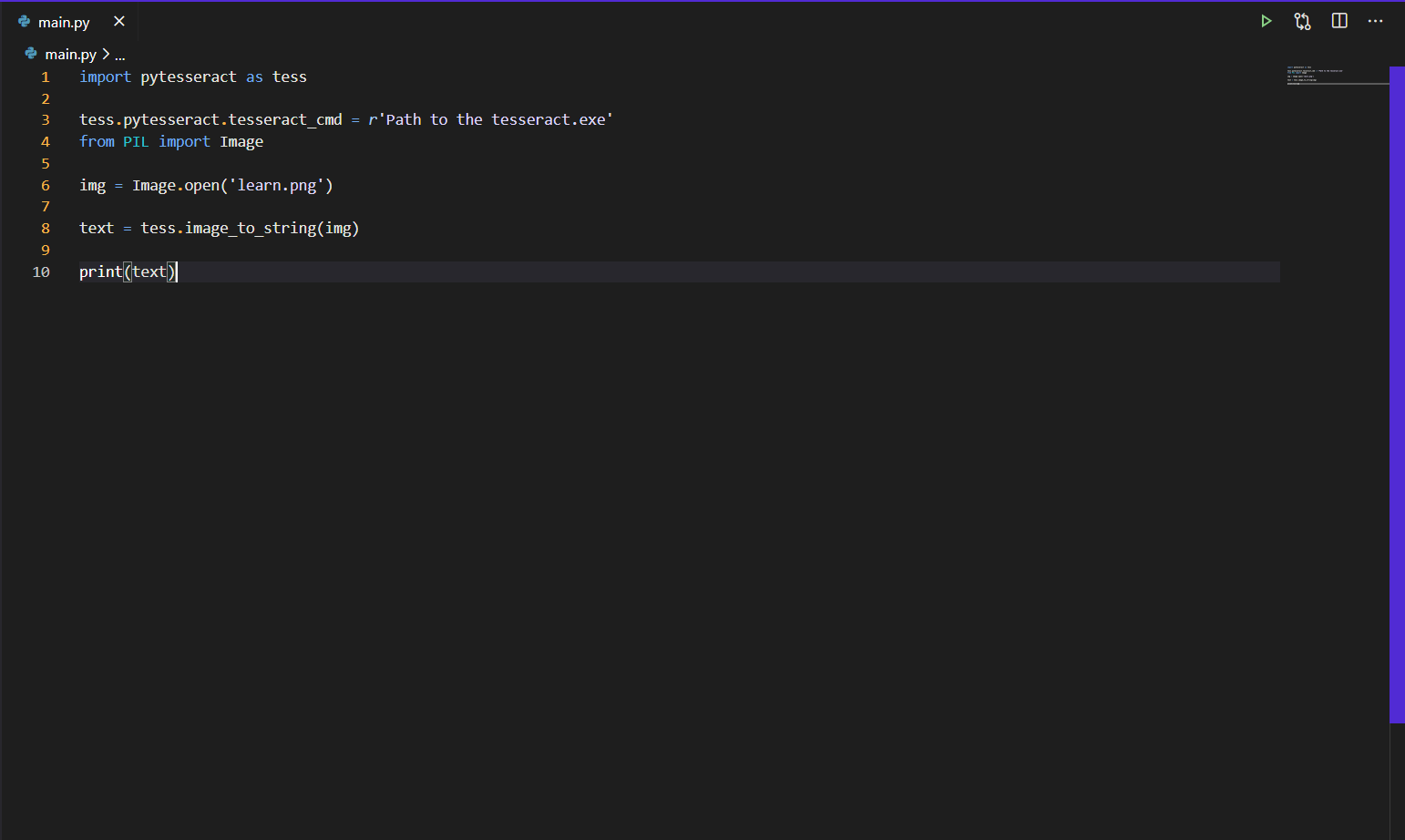Select the main.py editor tab
The image size is (1405, 840).
69,22
